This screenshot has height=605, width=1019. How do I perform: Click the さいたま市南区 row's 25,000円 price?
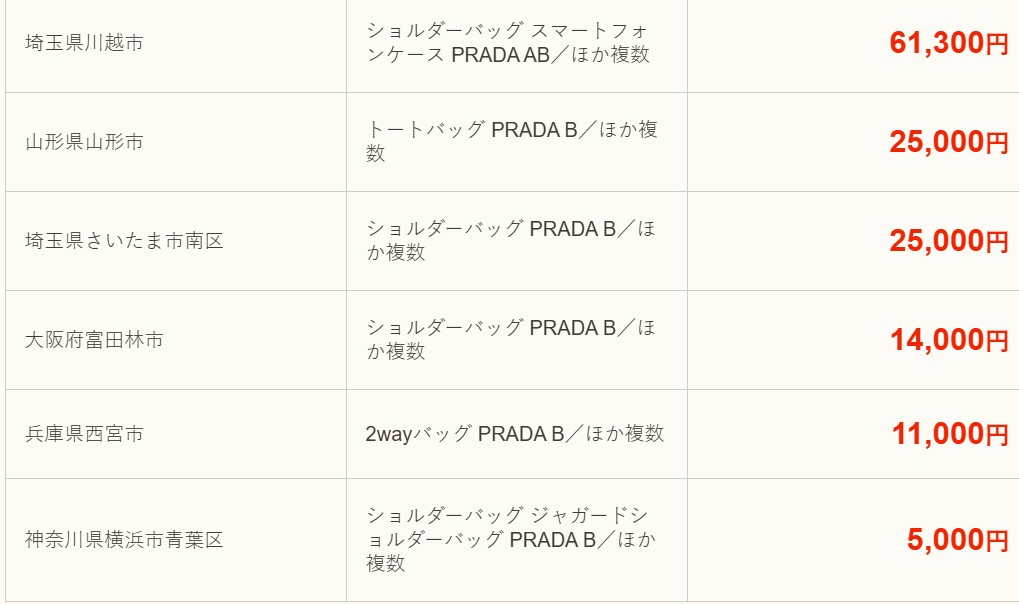point(948,241)
